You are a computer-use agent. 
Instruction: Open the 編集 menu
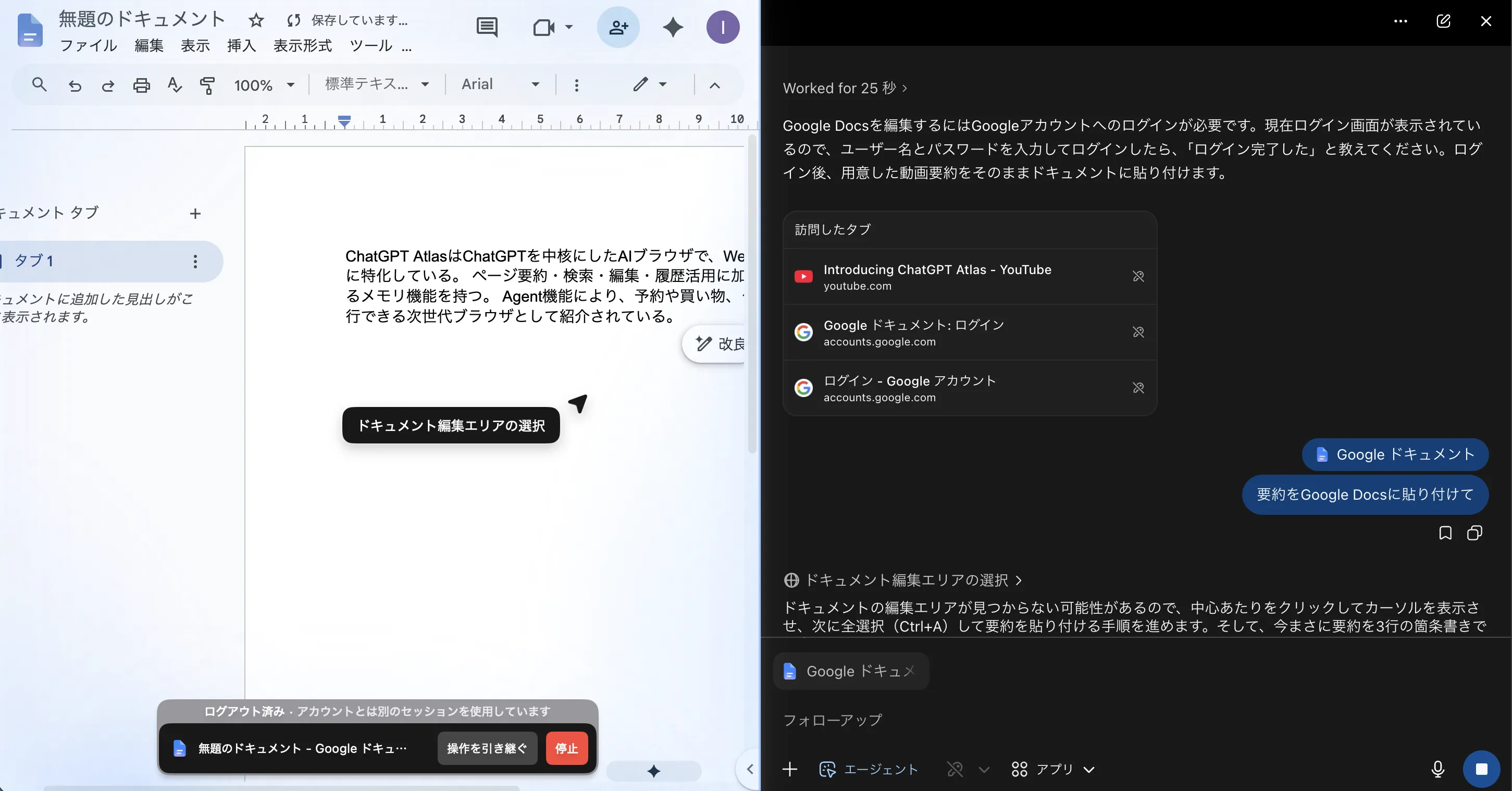pos(149,46)
